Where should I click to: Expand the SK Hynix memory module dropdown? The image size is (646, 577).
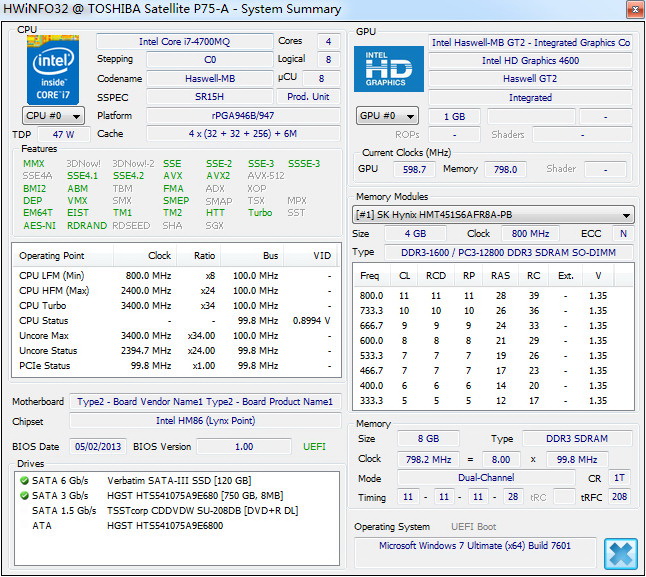[x=494, y=215]
